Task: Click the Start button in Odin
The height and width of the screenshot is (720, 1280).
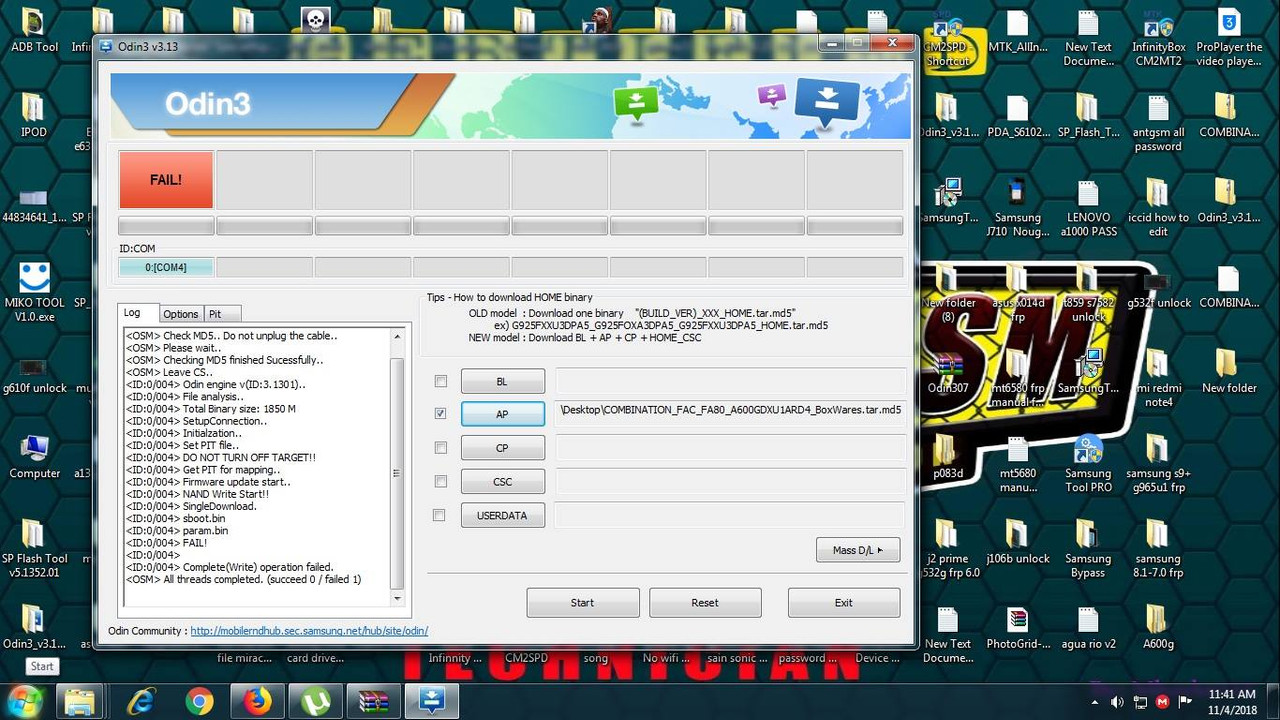Action: [583, 602]
